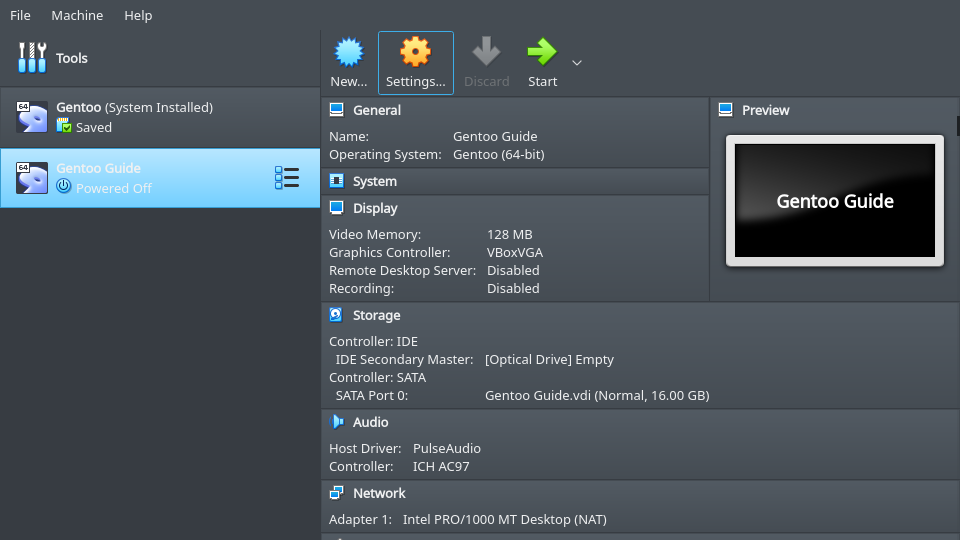Click the Gentoo Guide preview thumbnail
This screenshot has height=540, width=960.
834,201
